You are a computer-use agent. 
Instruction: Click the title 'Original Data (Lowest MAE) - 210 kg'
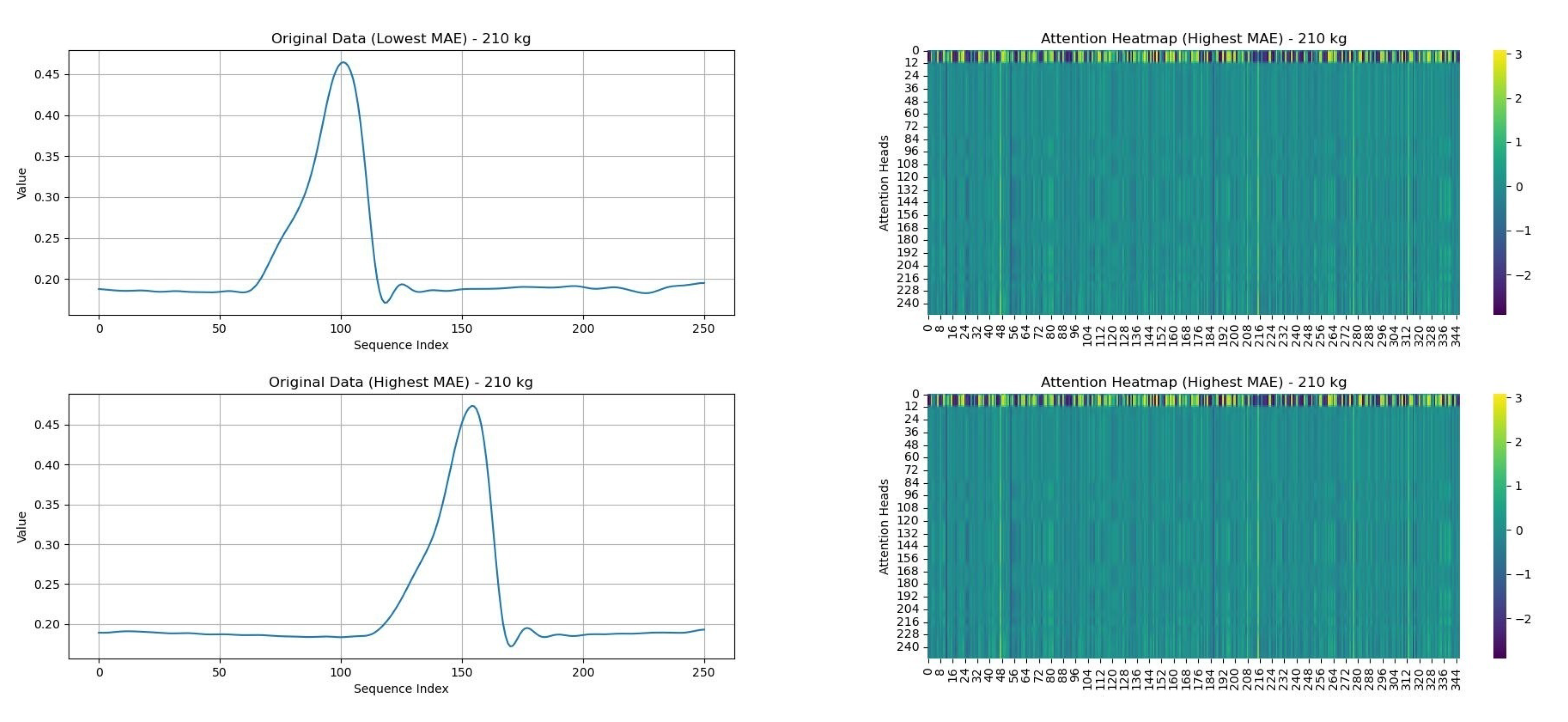click(401, 38)
